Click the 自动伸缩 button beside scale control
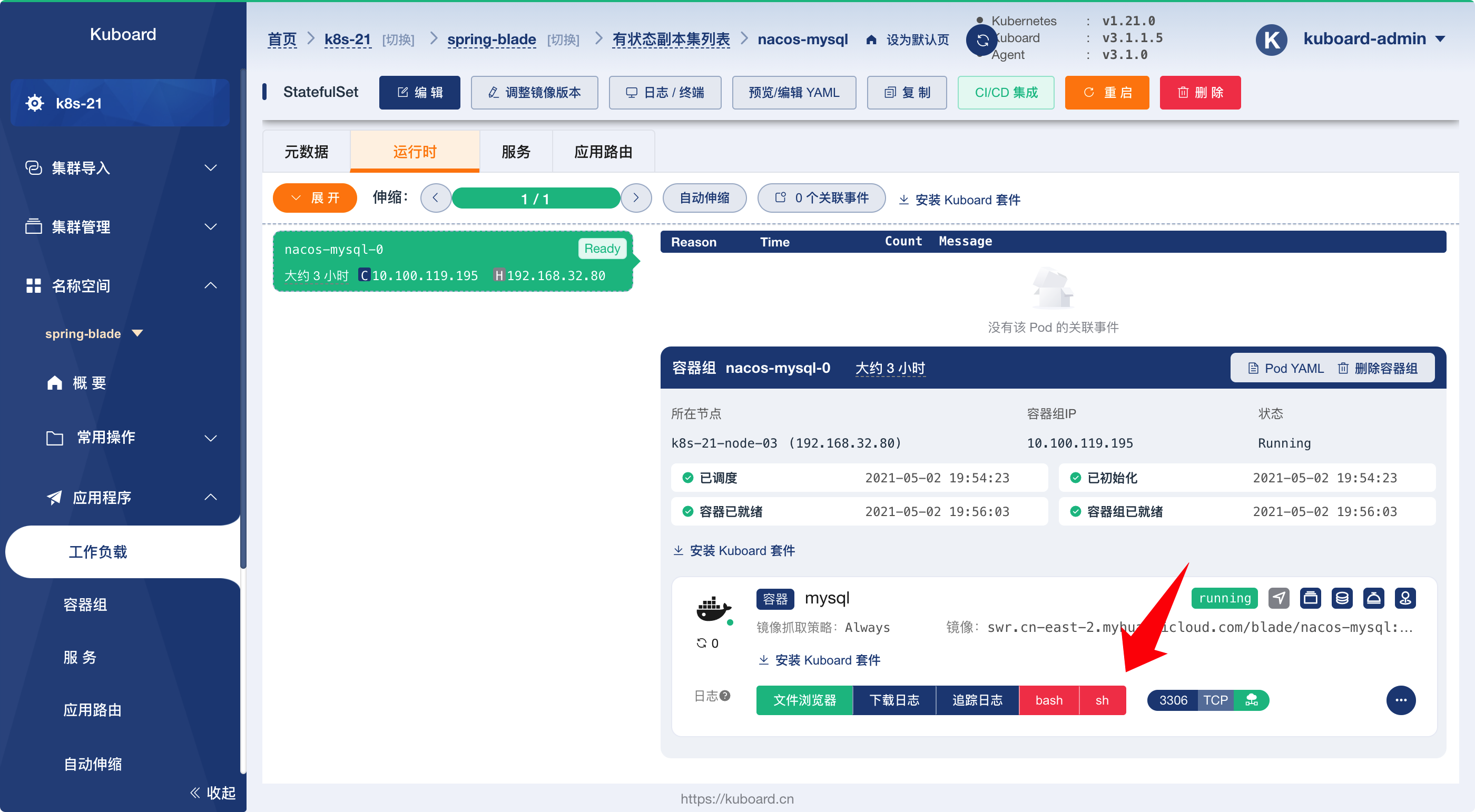 704,198
